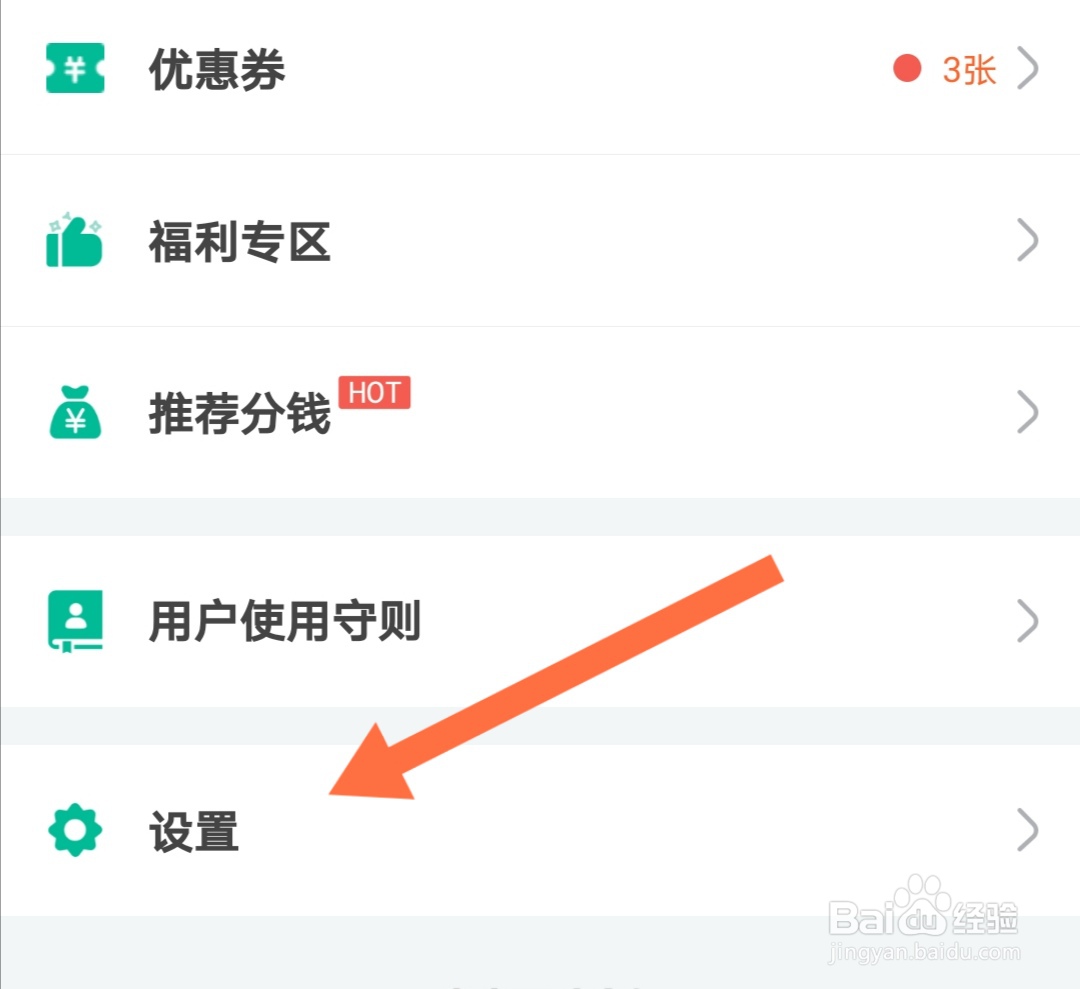1080x989 pixels.
Task: Expand 推荐分钱 using its right chevron
Action: click(x=1028, y=412)
